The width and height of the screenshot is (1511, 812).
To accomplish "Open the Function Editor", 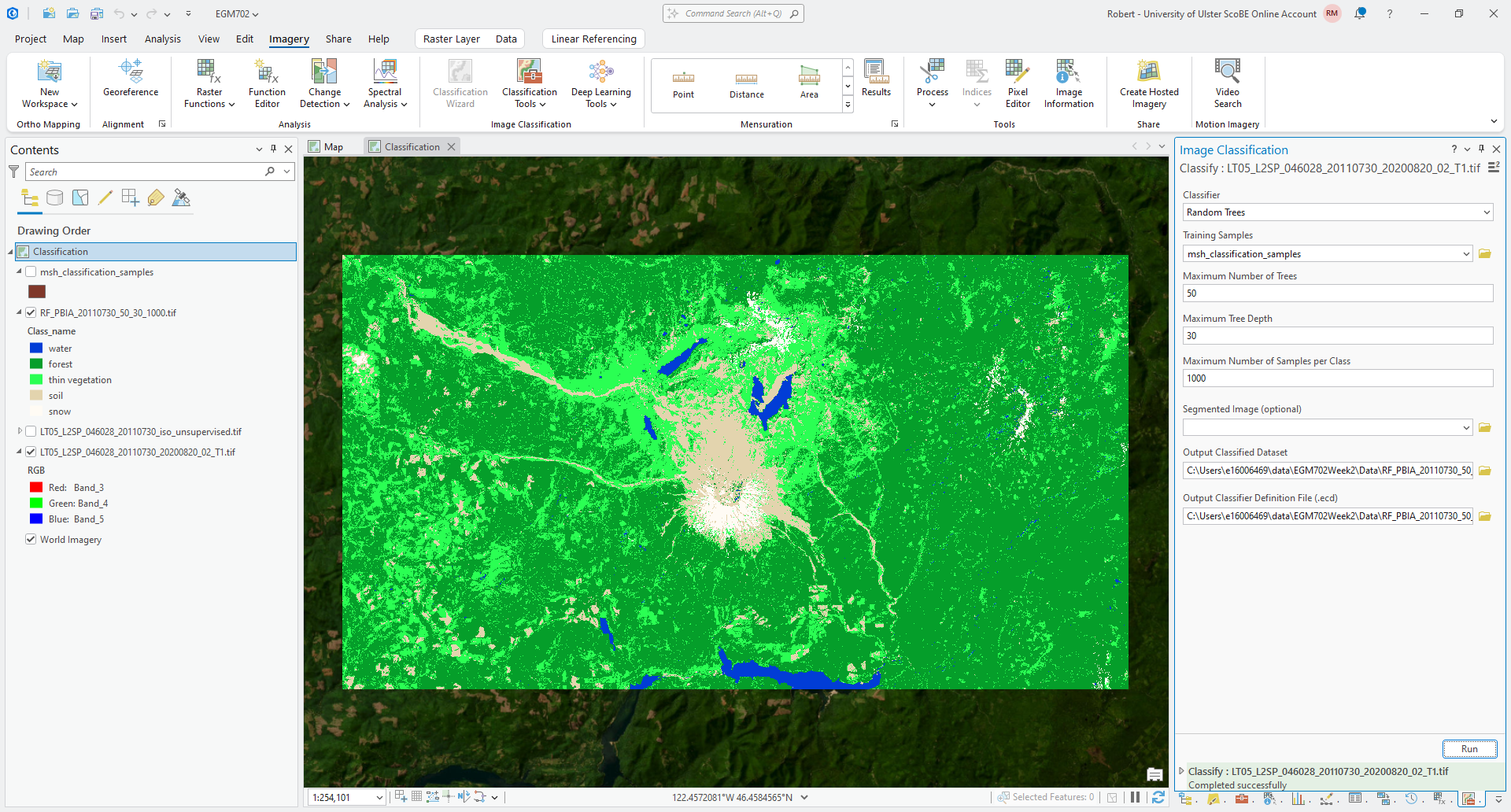I will tap(267, 83).
